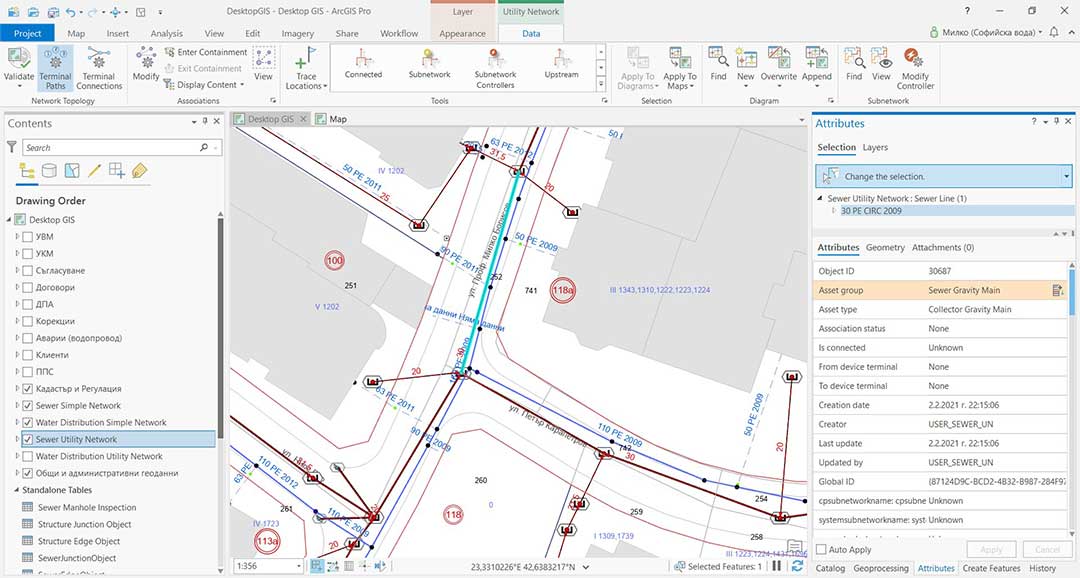
Task: Run the Subnetwork trace tool
Action: click(429, 66)
